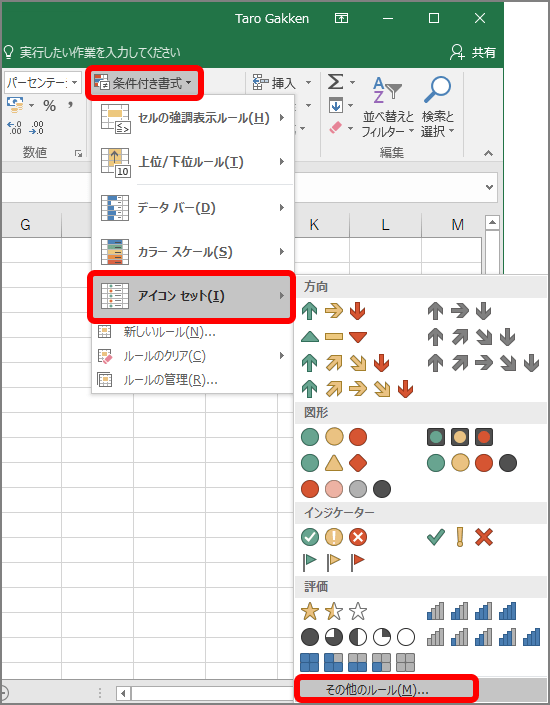
Task: Open the number format combo box
Action: (x=42, y=83)
